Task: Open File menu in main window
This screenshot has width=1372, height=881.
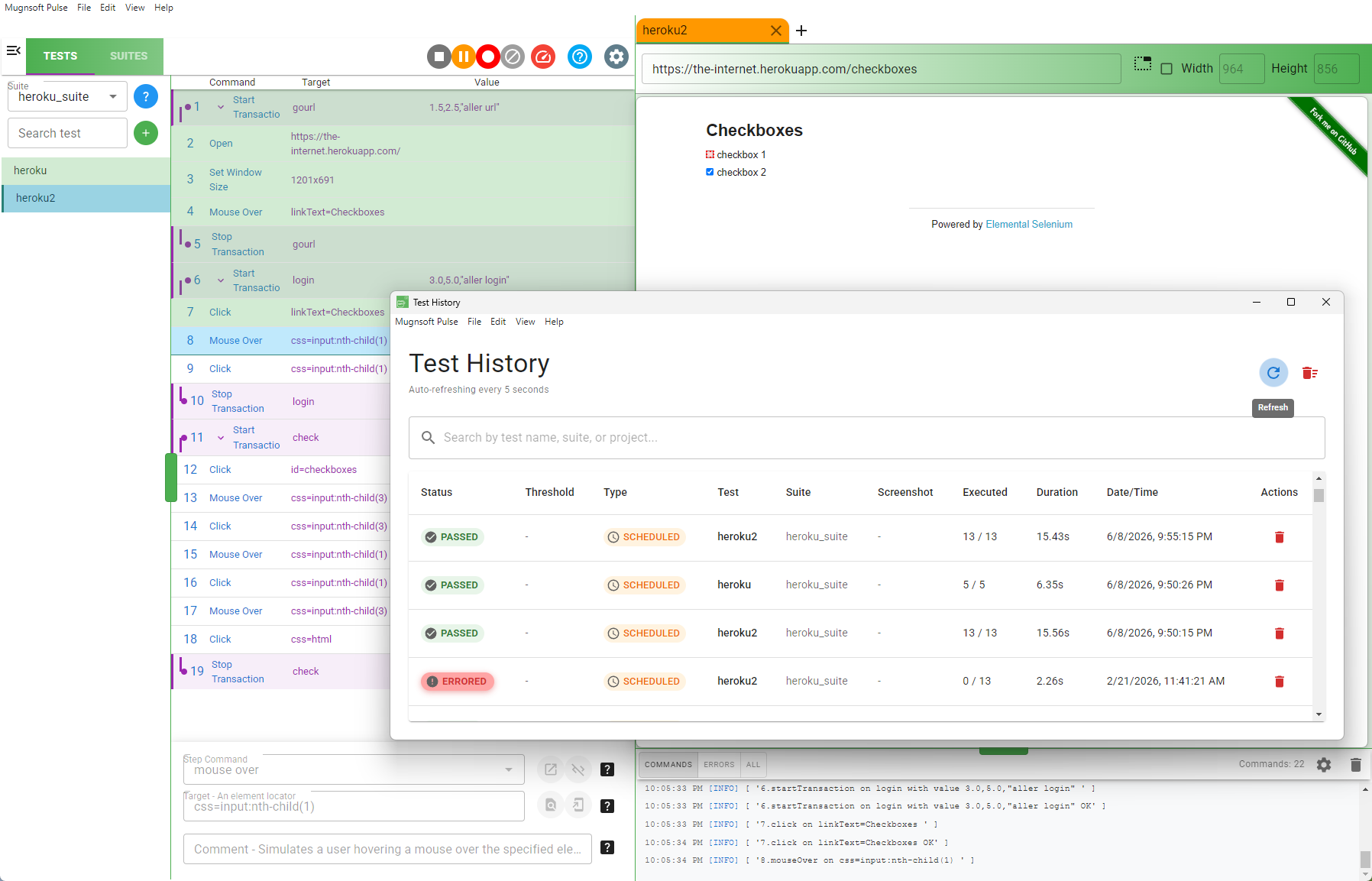Action: [x=84, y=8]
